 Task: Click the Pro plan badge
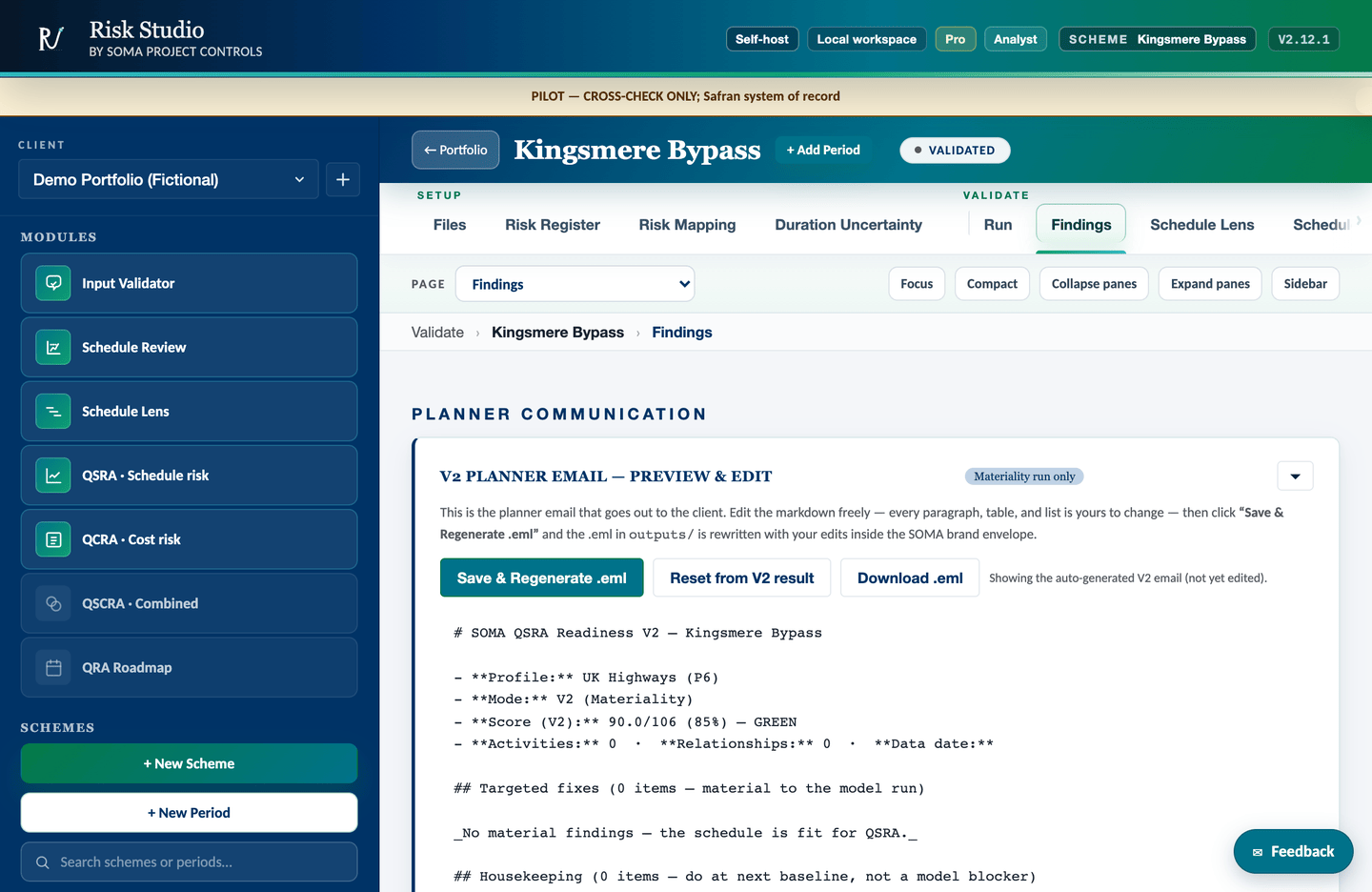pyautogui.click(x=956, y=39)
